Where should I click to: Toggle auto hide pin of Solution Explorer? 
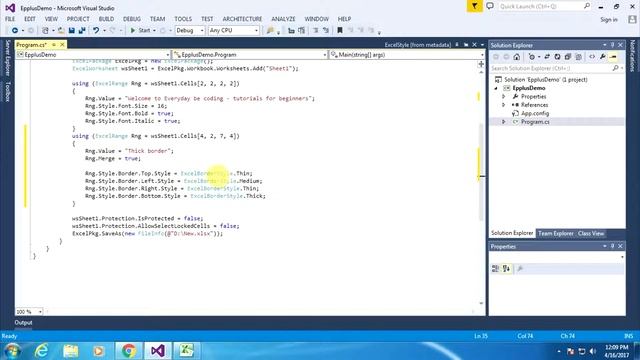[x=612, y=45]
